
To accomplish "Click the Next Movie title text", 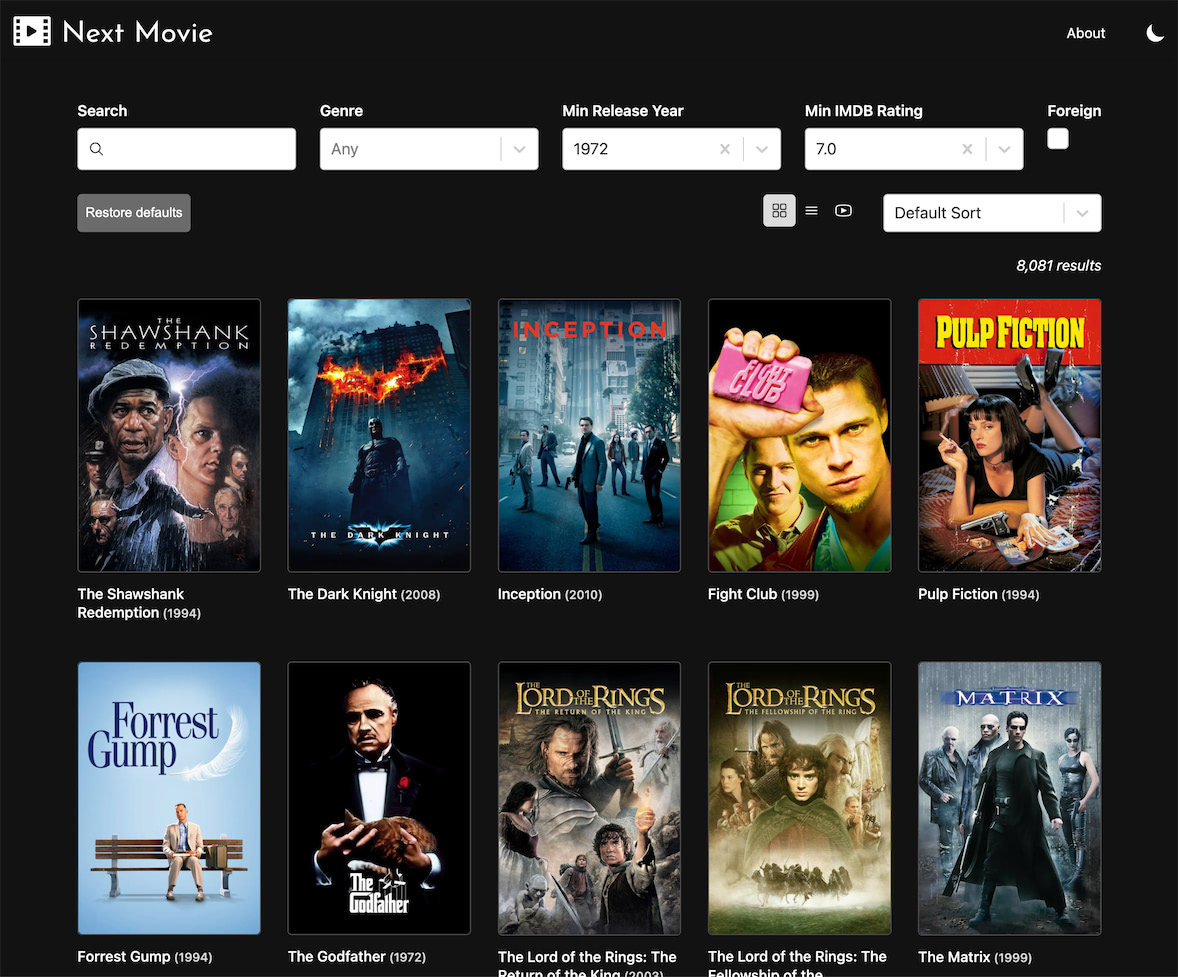I will tap(137, 32).
